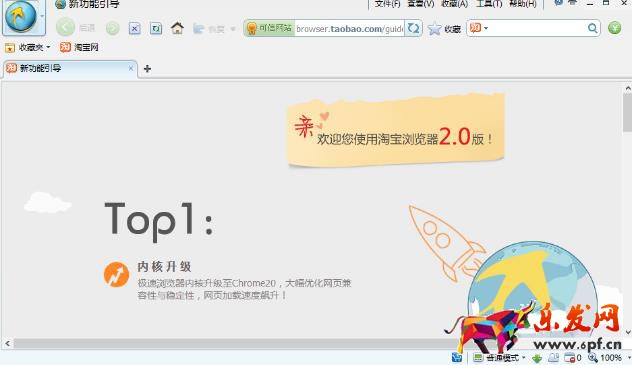Screen dimensions: 632x365
Task: Click the blocked popups counter icon
Action: (x=573, y=357)
